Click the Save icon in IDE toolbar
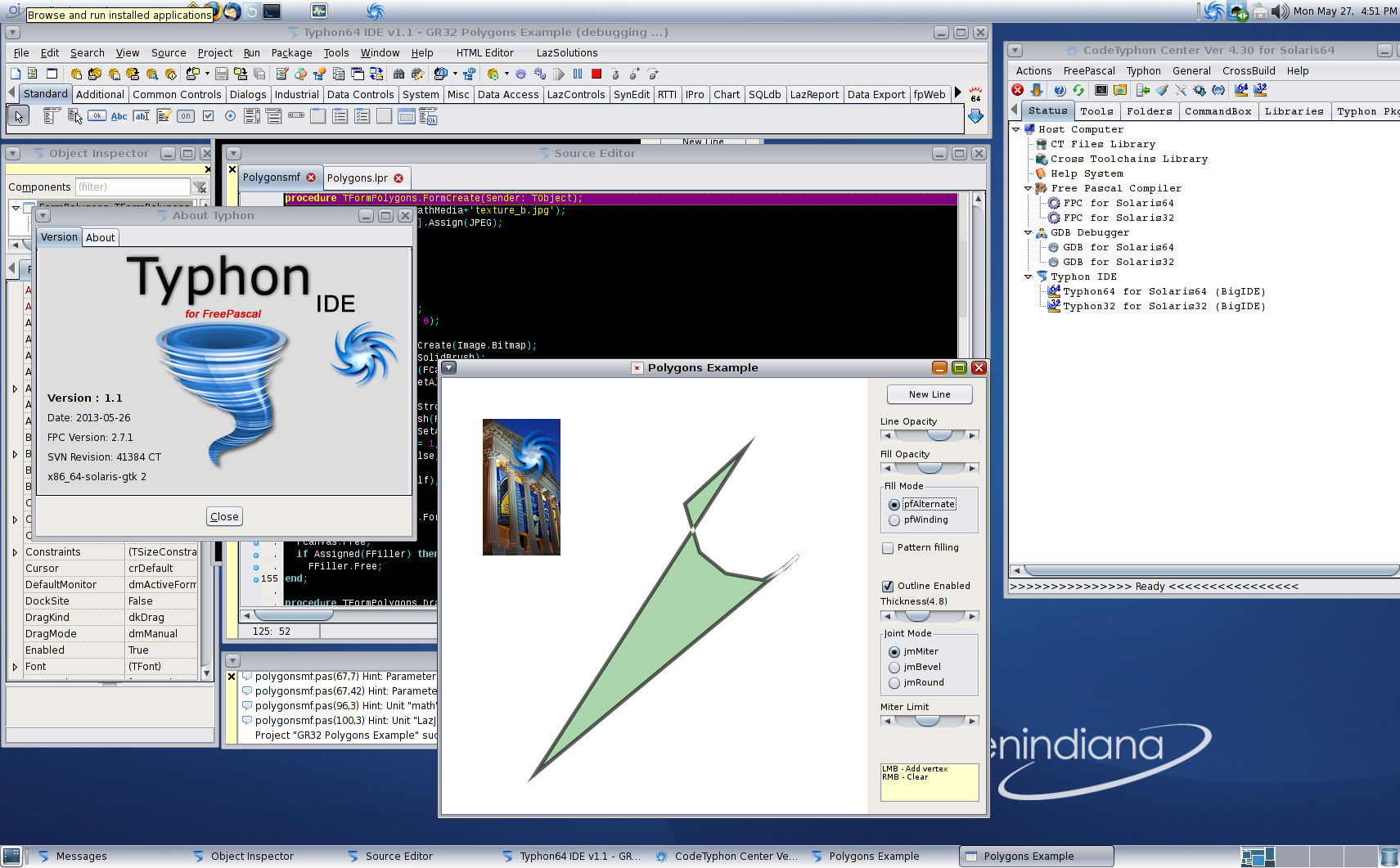Image resolution: width=1400 pixels, height=868 pixels. click(x=222, y=74)
